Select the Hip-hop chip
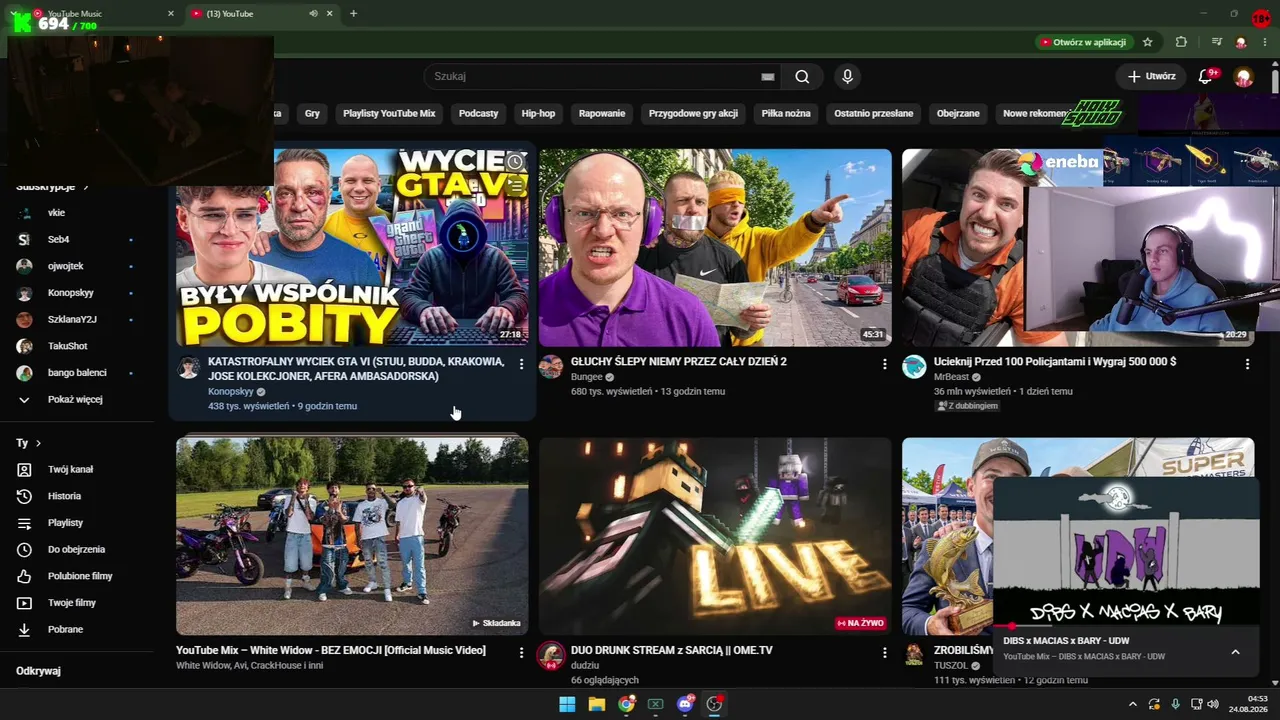 pyautogui.click(x=538, y=113)
